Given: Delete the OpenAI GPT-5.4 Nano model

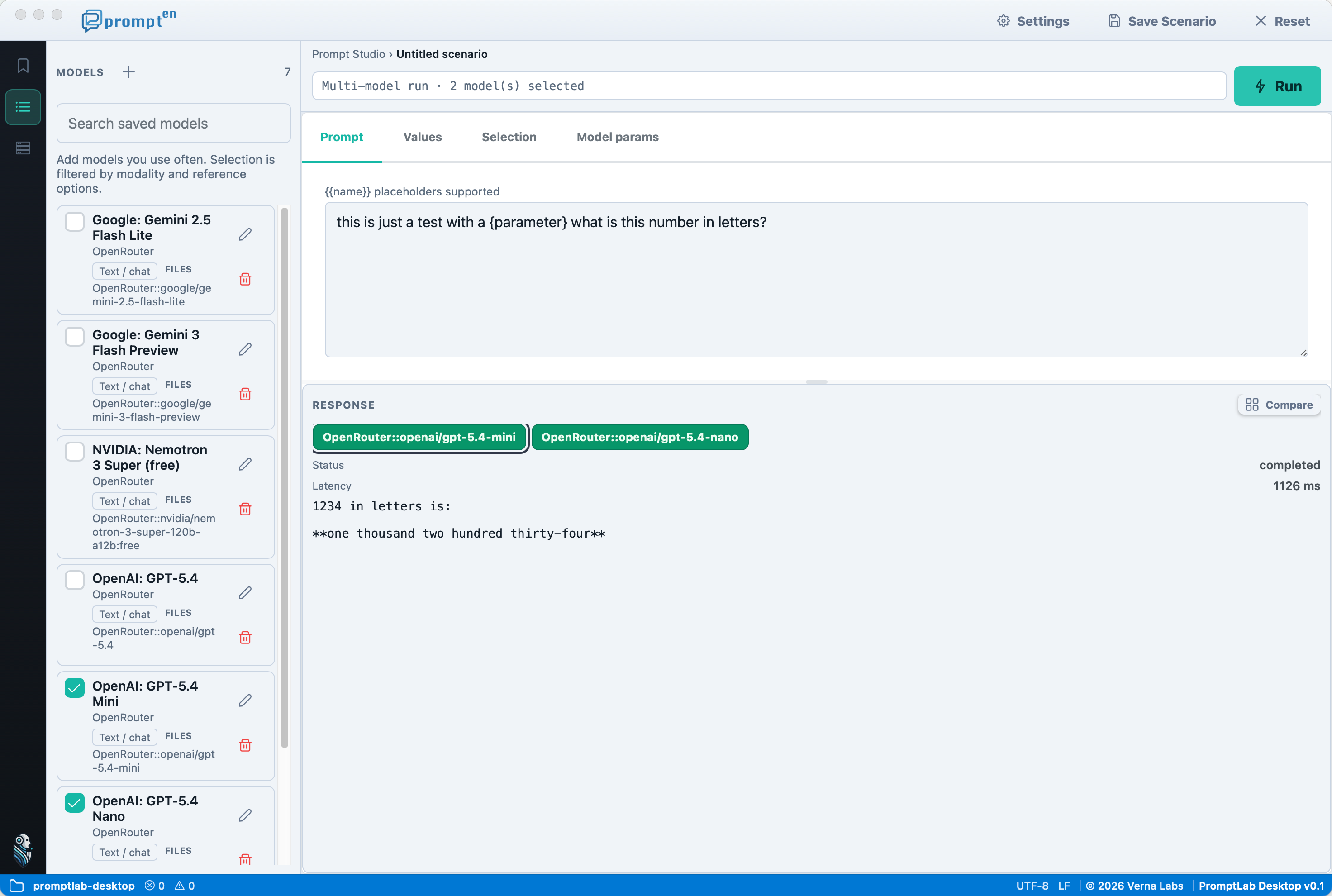Looking at the screenshot, I should point(245,859).
